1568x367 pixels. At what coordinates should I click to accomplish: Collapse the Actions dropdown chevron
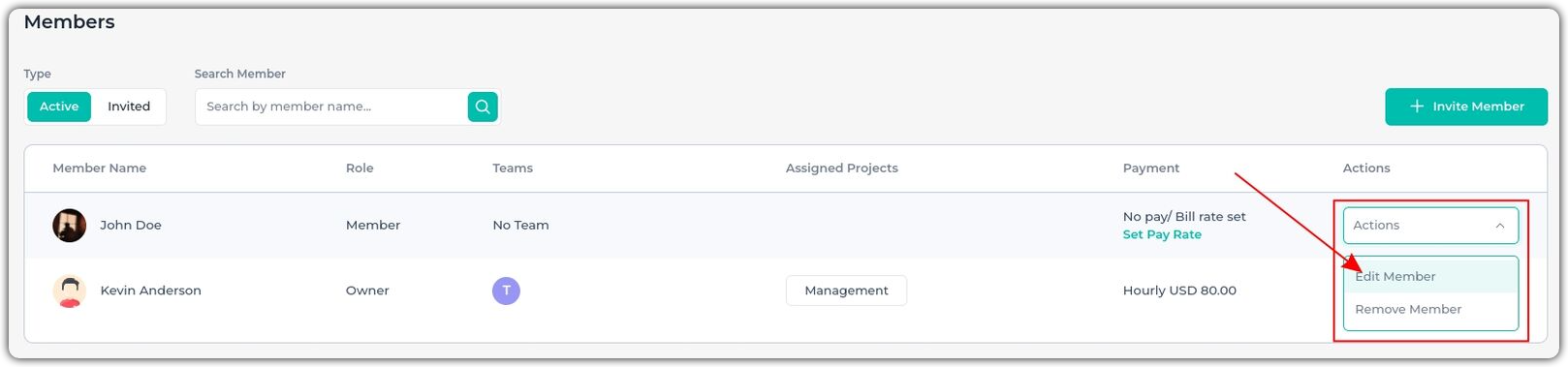(1499, 226)
